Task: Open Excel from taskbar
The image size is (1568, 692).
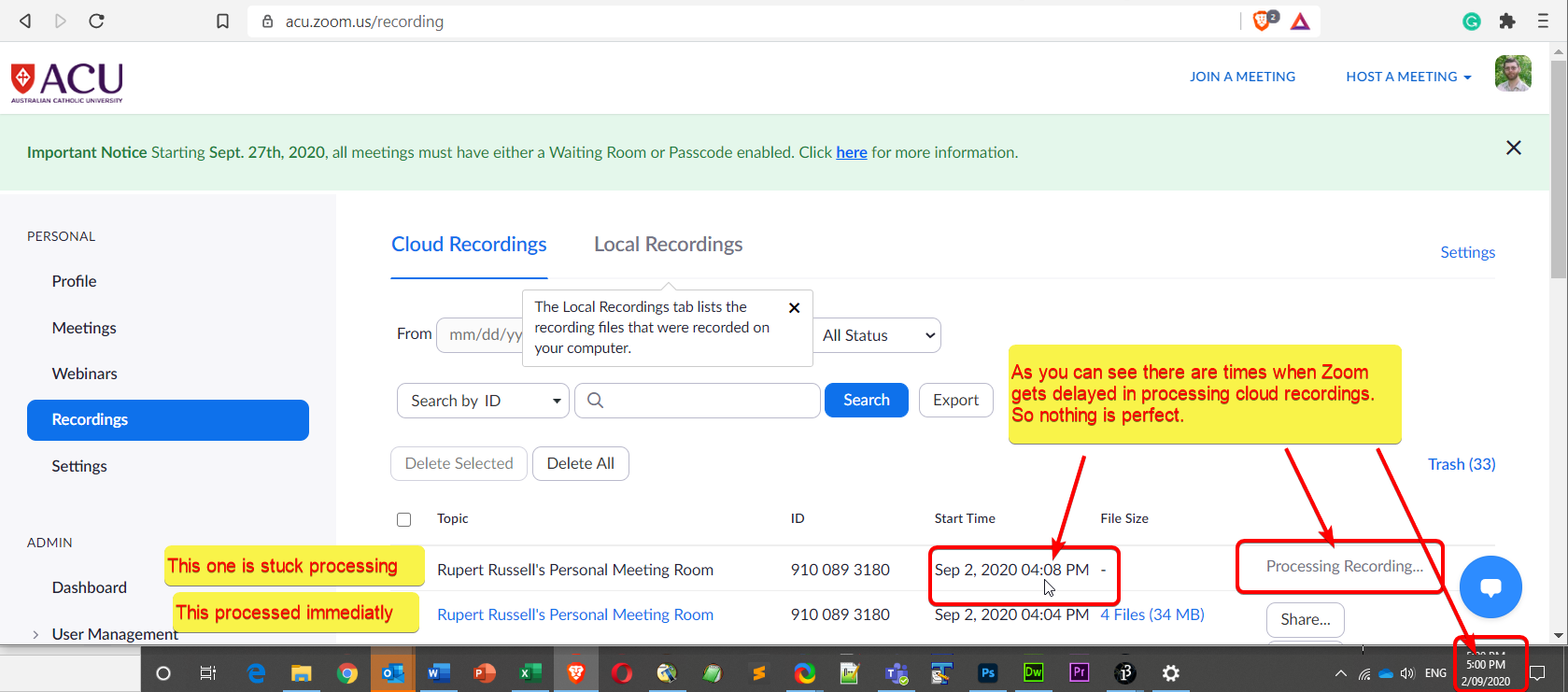Action: (x=530, y=672)
